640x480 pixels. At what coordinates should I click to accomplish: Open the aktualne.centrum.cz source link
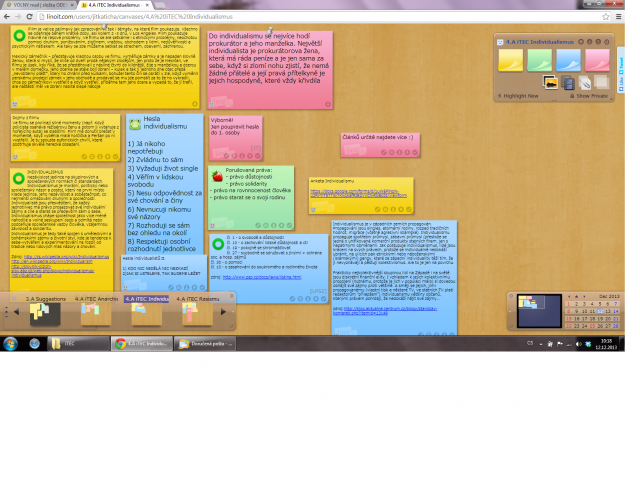pyautogui.click(x=384, y=311)
